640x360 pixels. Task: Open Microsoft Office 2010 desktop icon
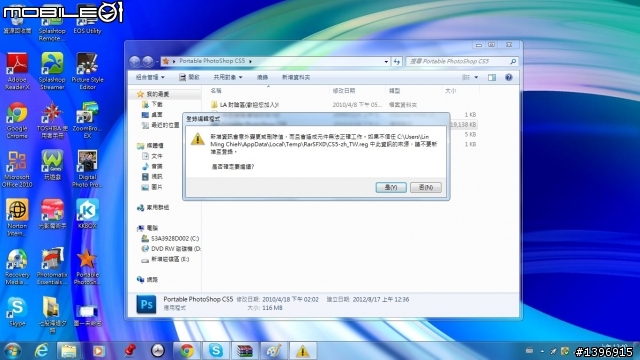pyautogui.click(x=17, y=169)
